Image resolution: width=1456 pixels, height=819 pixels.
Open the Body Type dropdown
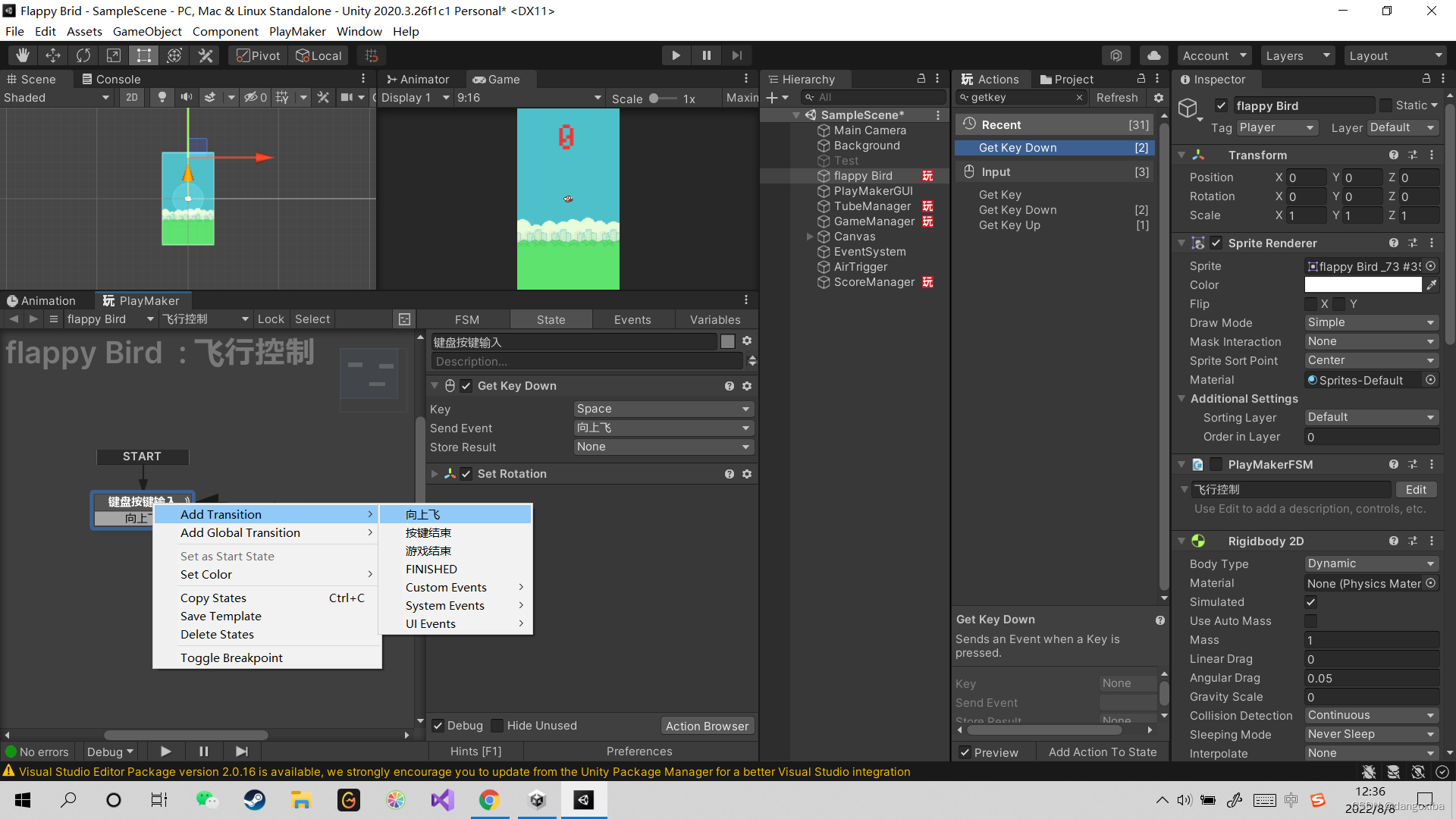click(1370, 563)
